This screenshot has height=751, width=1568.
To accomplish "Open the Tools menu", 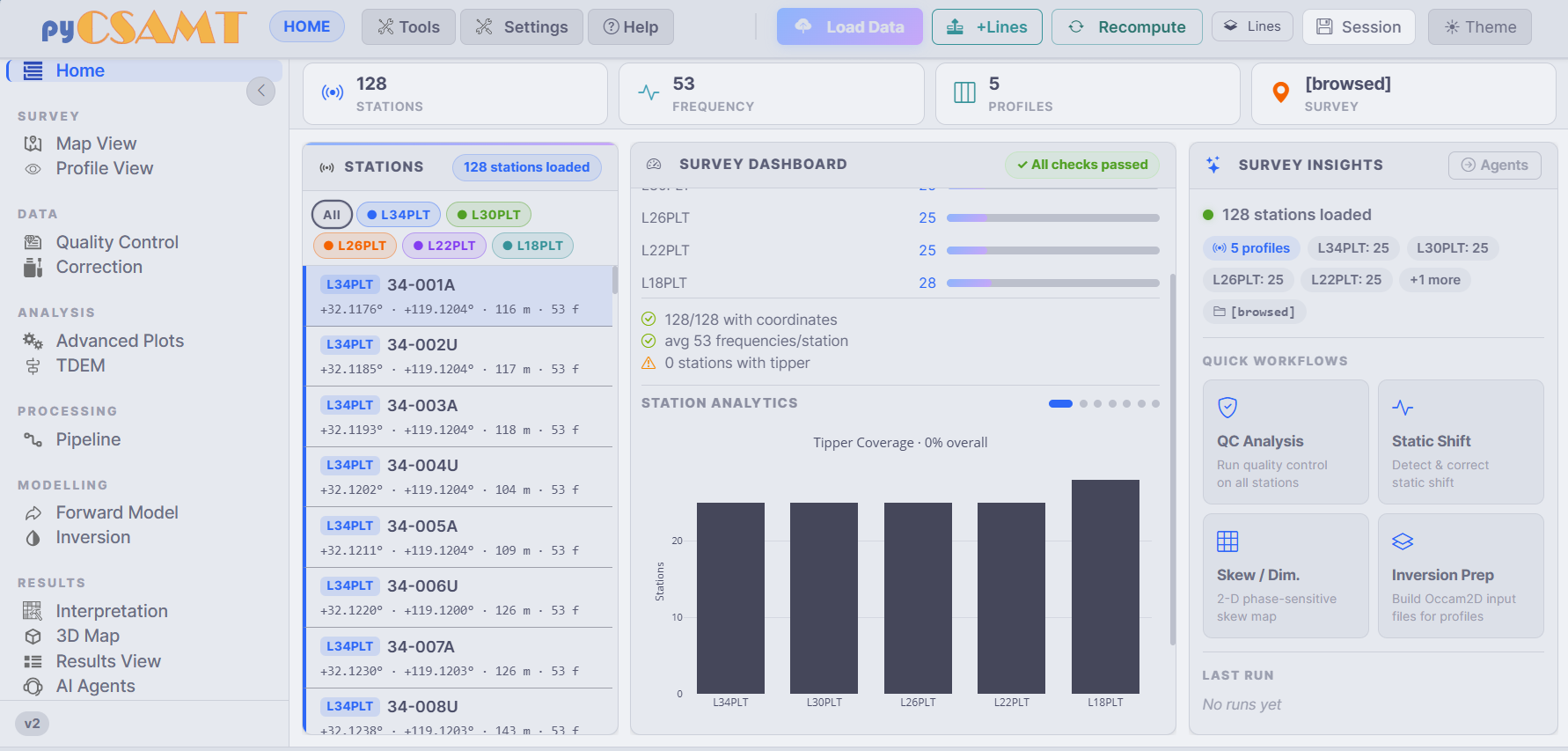I will (x=408, y=27).
